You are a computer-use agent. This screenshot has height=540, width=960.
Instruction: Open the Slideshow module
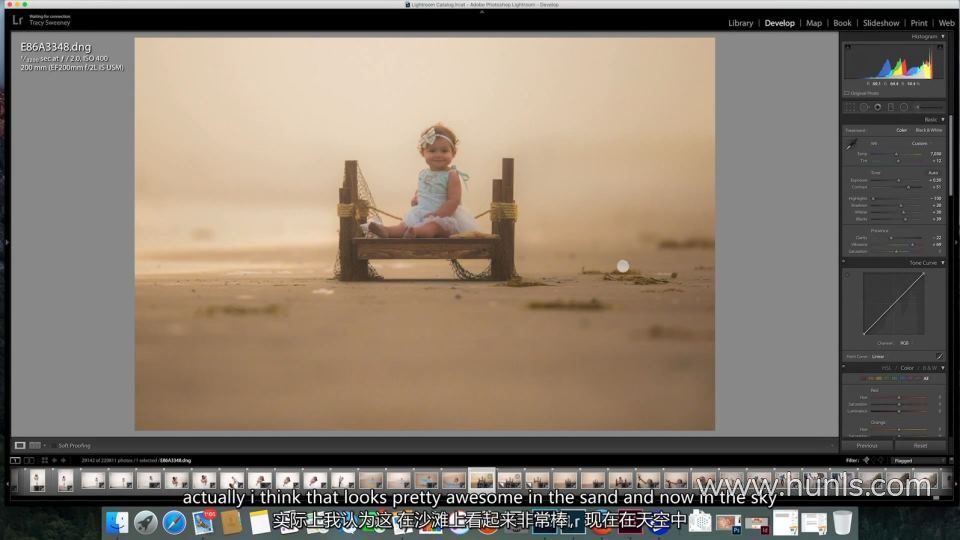tap(881, 23)
